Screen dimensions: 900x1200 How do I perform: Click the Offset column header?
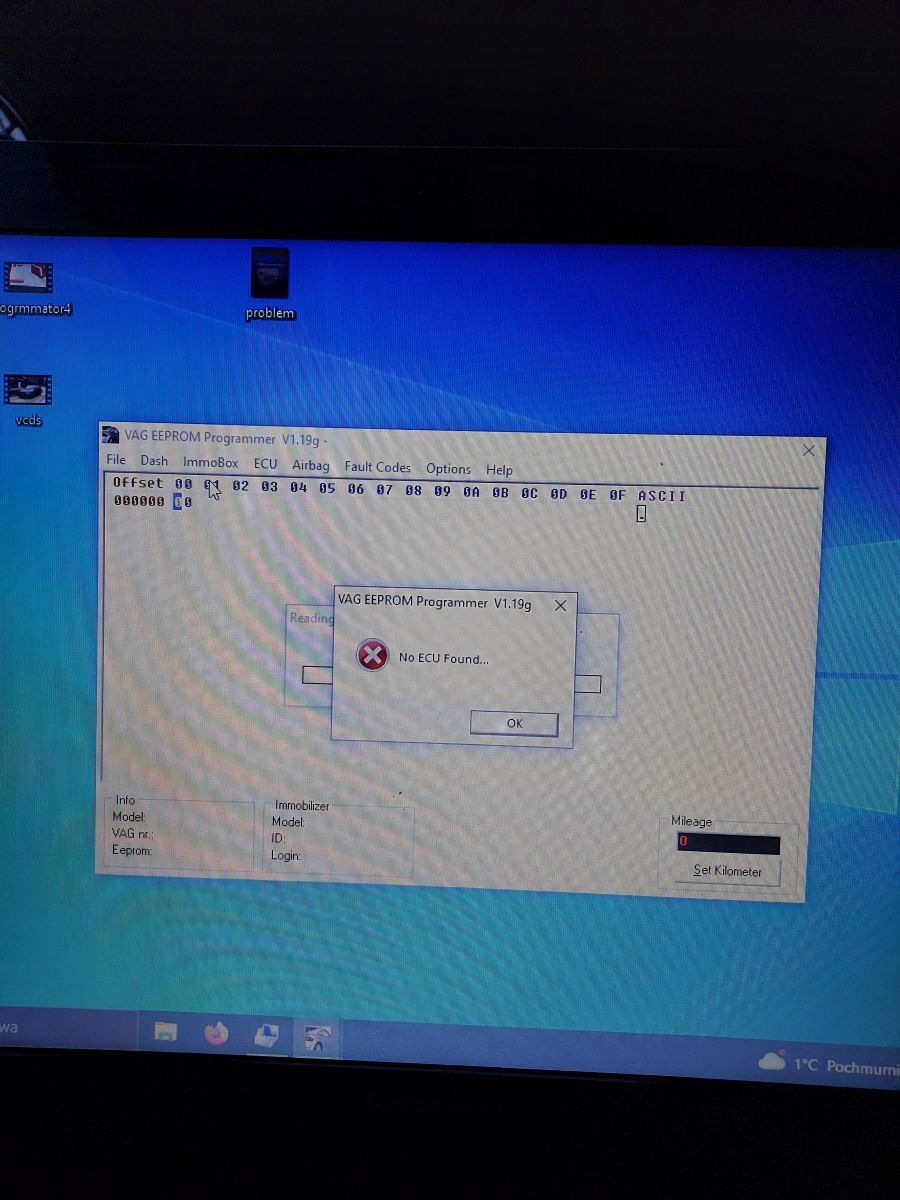tap(138, 483)
